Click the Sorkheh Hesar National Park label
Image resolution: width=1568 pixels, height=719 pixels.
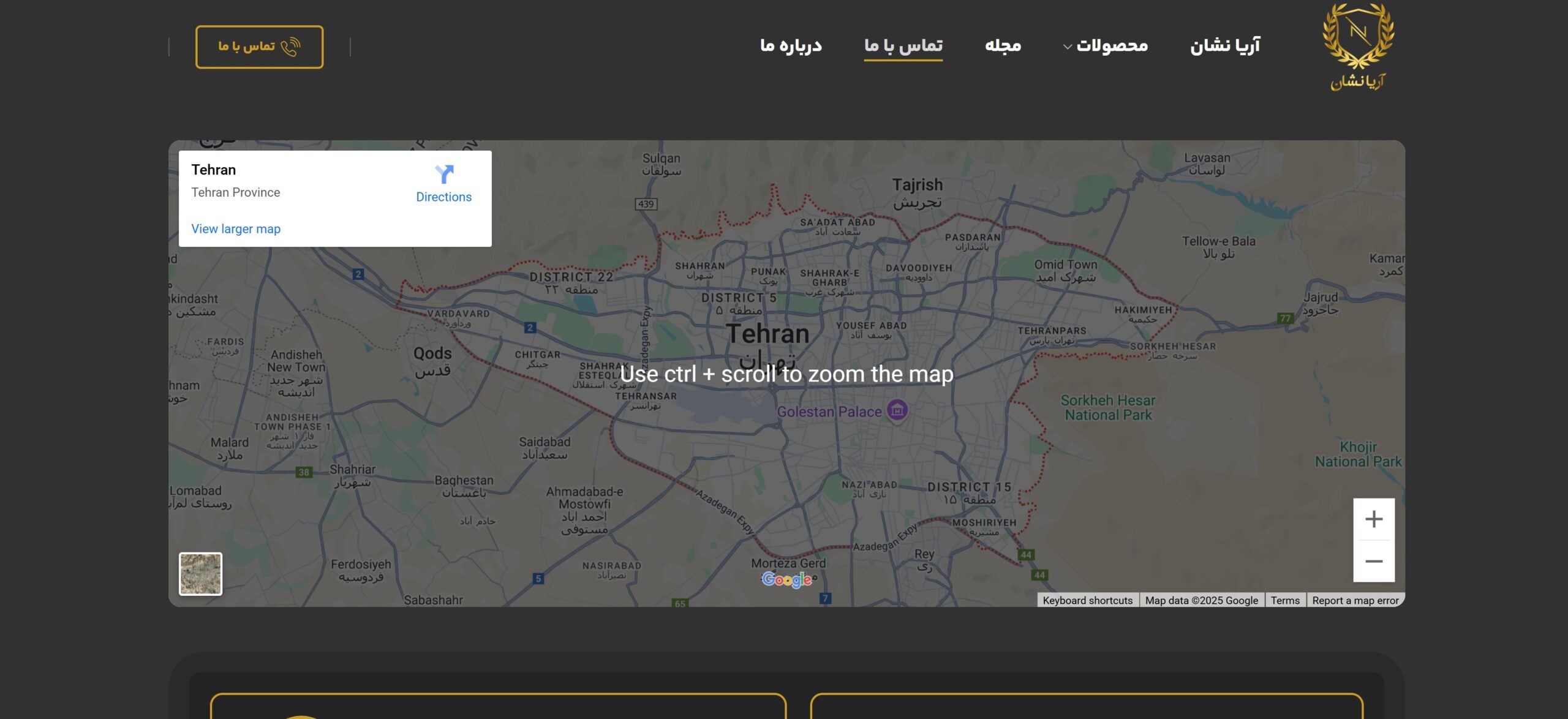1108,408
